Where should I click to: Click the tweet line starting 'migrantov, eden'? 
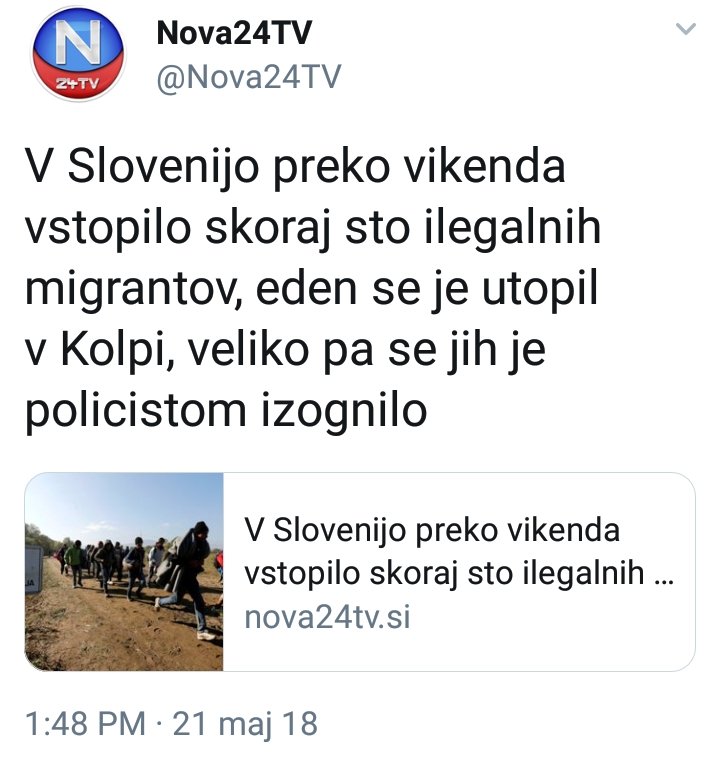pos(311,289)
